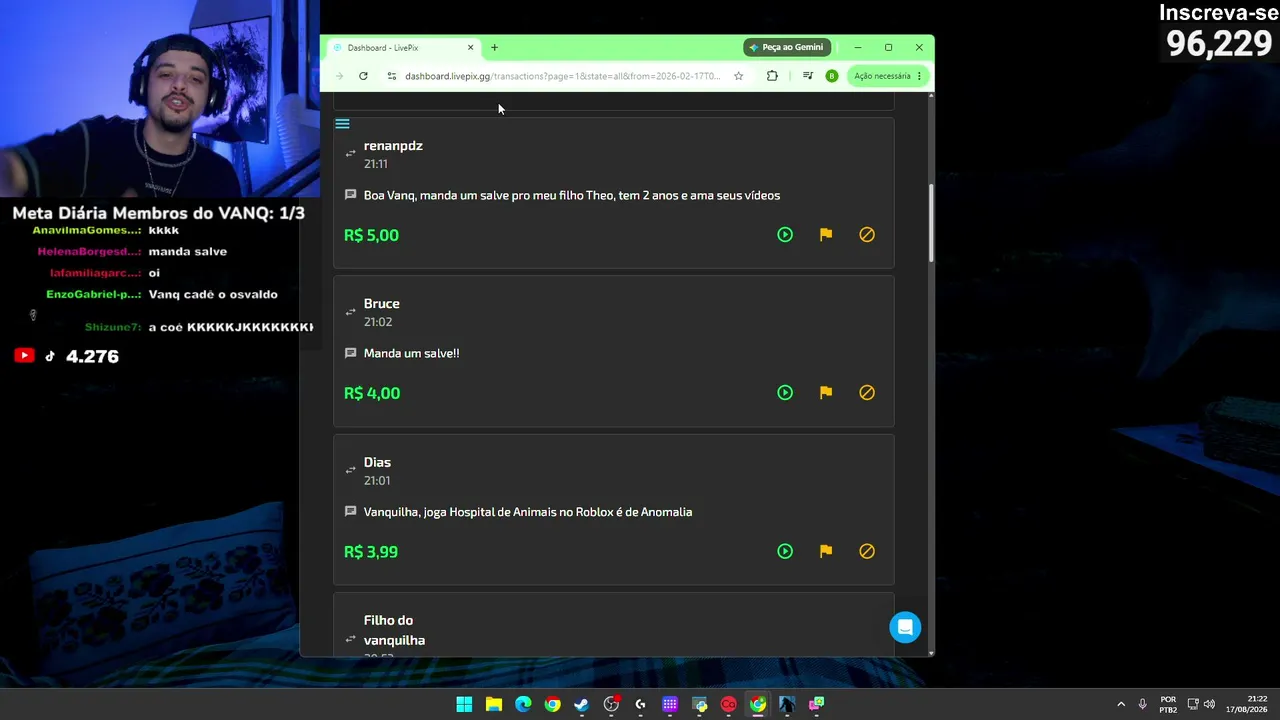Close the 'Dashboard - LivePix' tab

470,48
